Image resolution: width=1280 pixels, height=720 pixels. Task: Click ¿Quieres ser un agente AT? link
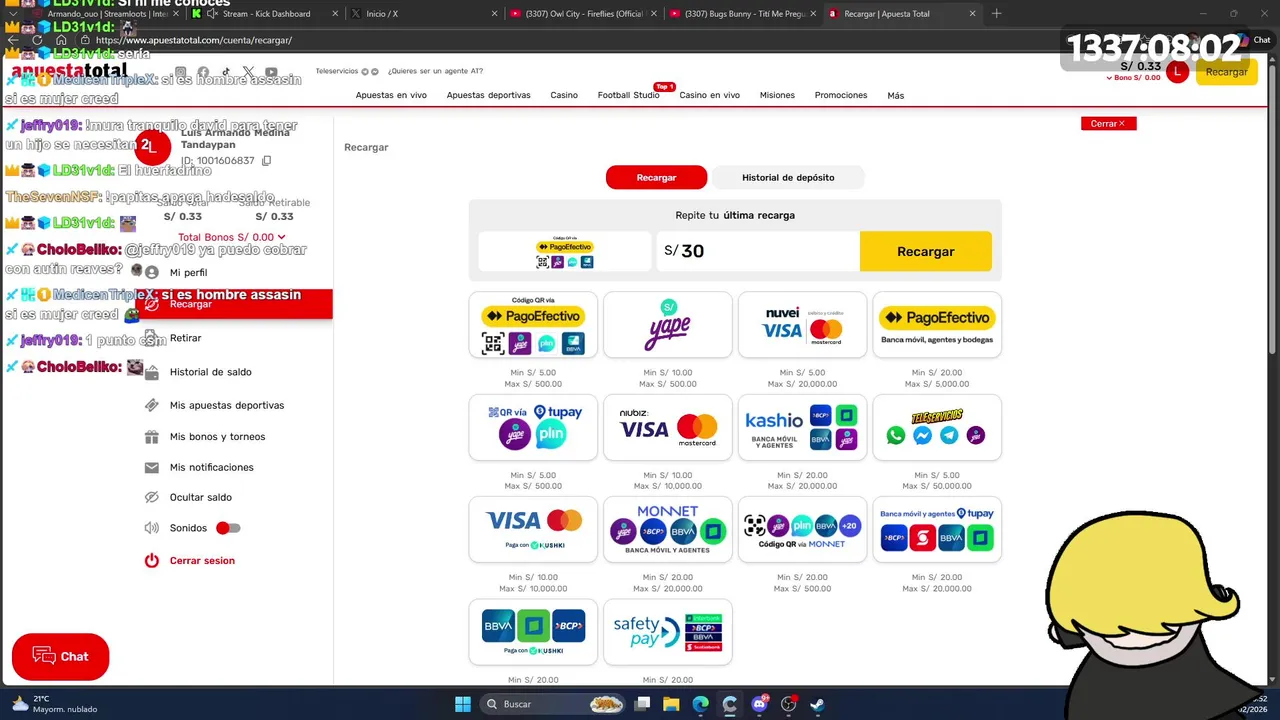435,71
